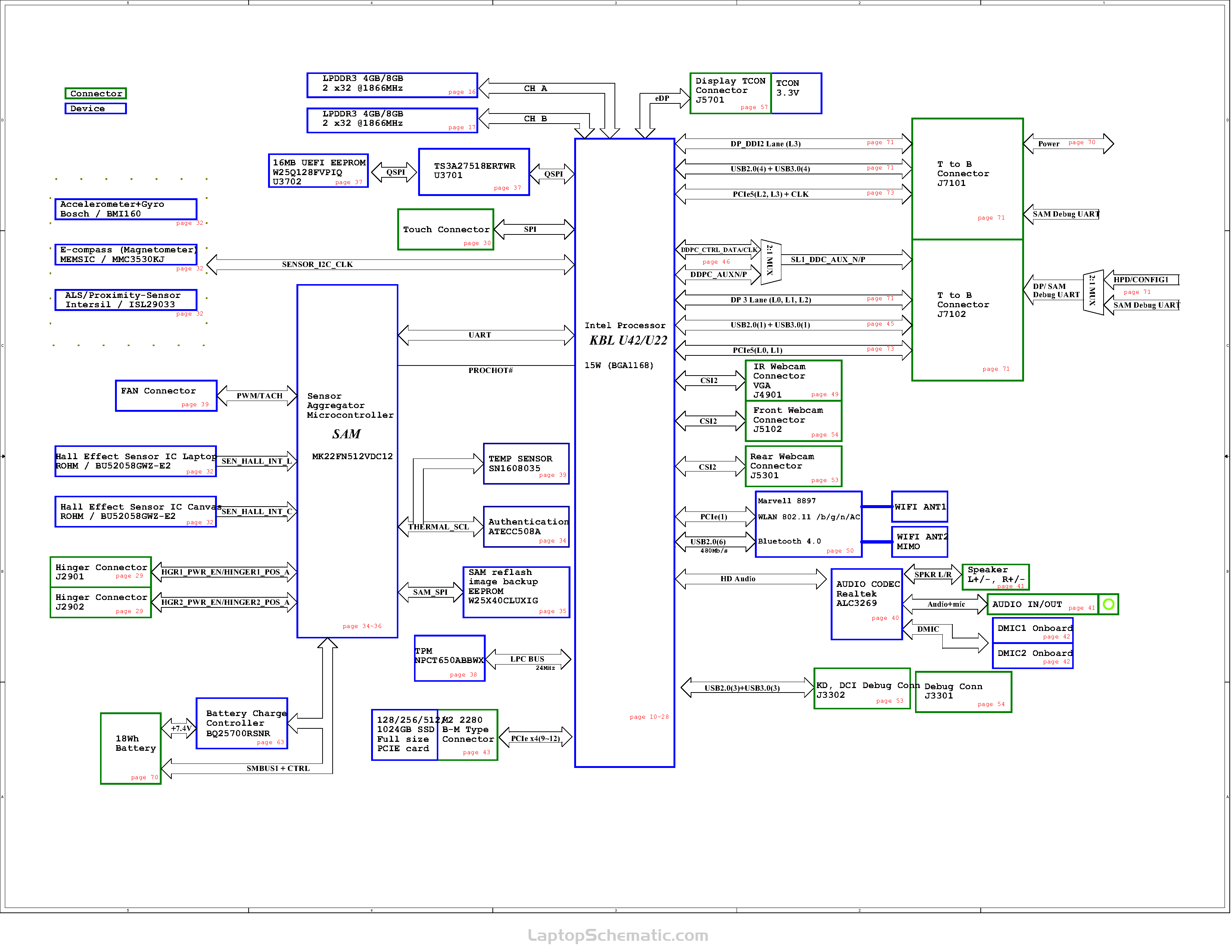
Task: Click the DMIC2 Onboard block
Action: click(1032, 655)
